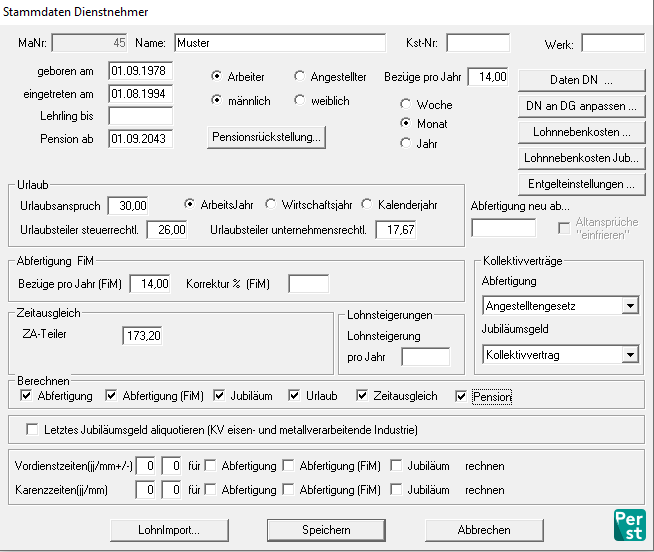Check Abfertigung in the Vordienstzeiten row
Screen dimensions: 654x552
point(210,465)
